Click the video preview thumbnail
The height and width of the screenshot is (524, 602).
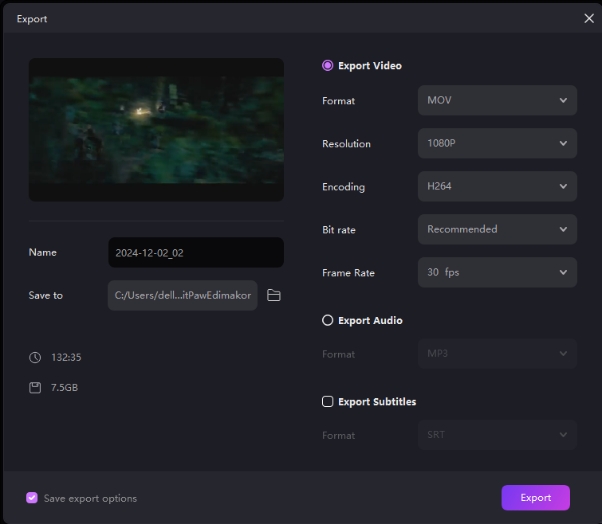(x=156, y=130)
